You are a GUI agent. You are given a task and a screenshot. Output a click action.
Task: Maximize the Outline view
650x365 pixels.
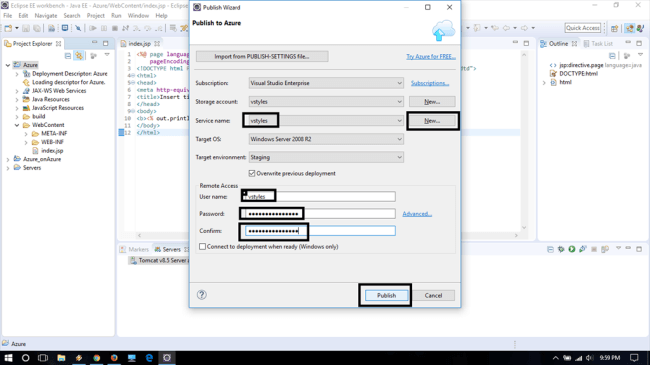pyautogui.click(x=639, y=43)
